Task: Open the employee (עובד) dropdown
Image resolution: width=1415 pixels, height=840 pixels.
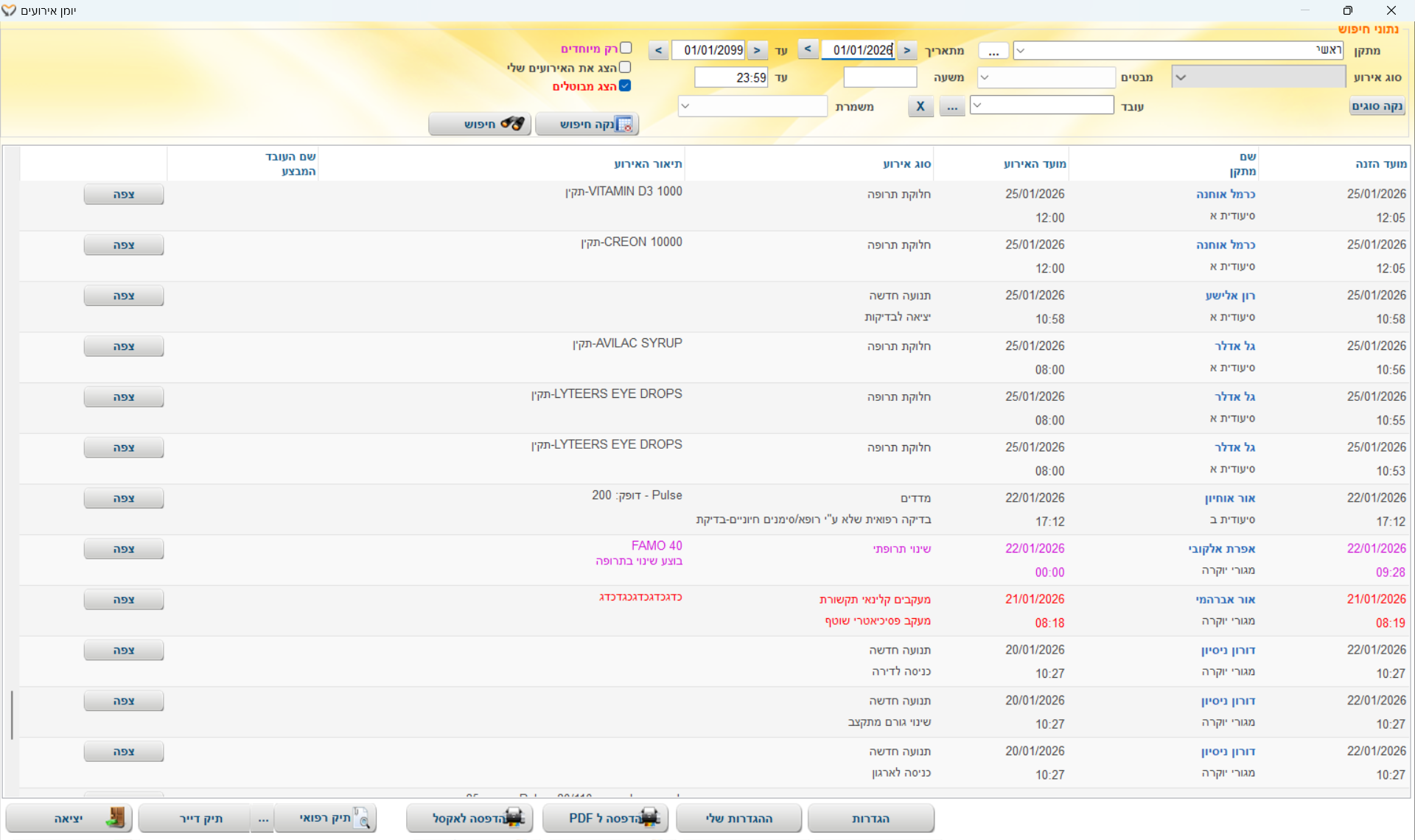Action: (x=978, y=105)
